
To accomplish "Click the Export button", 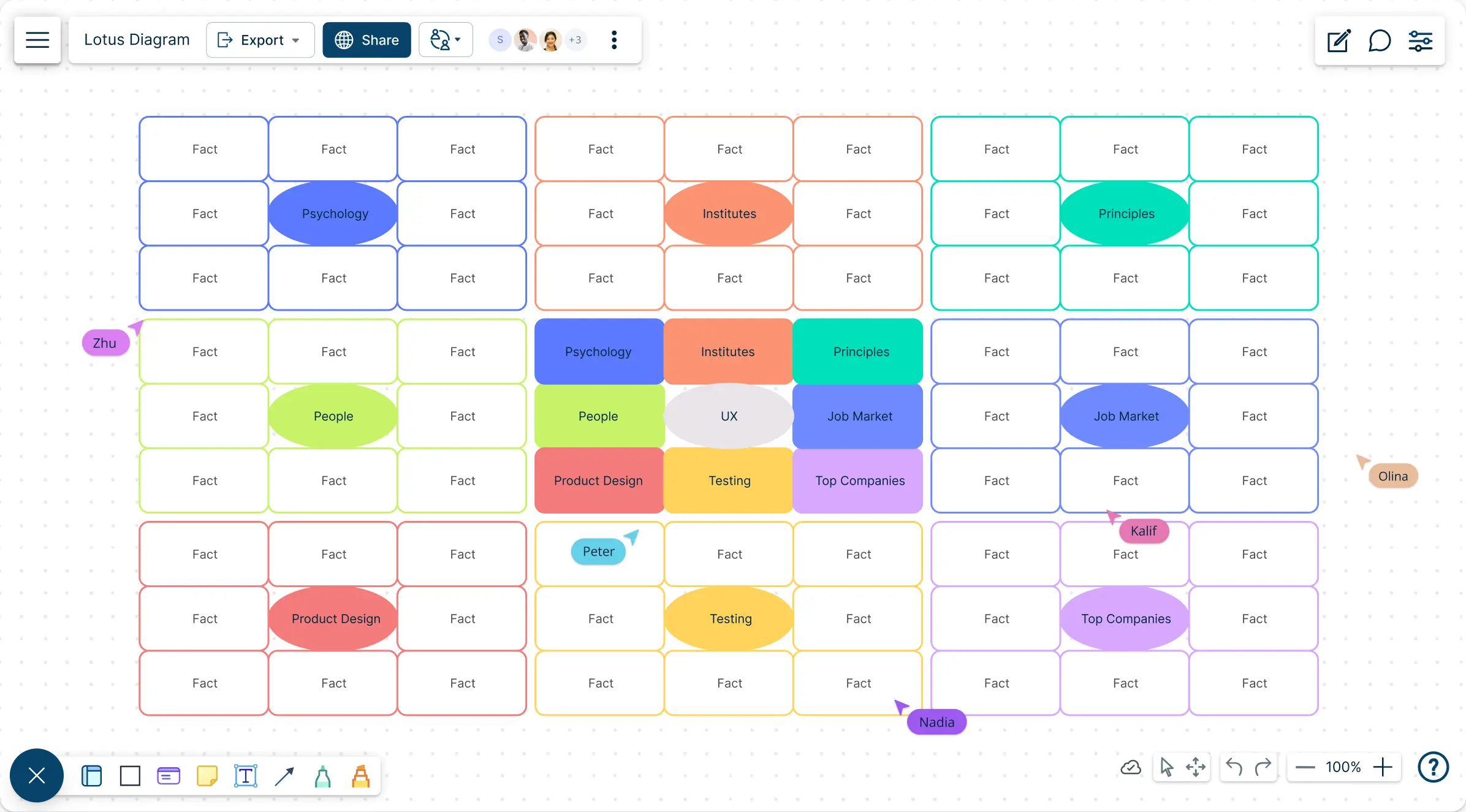I will coord(255,40).
